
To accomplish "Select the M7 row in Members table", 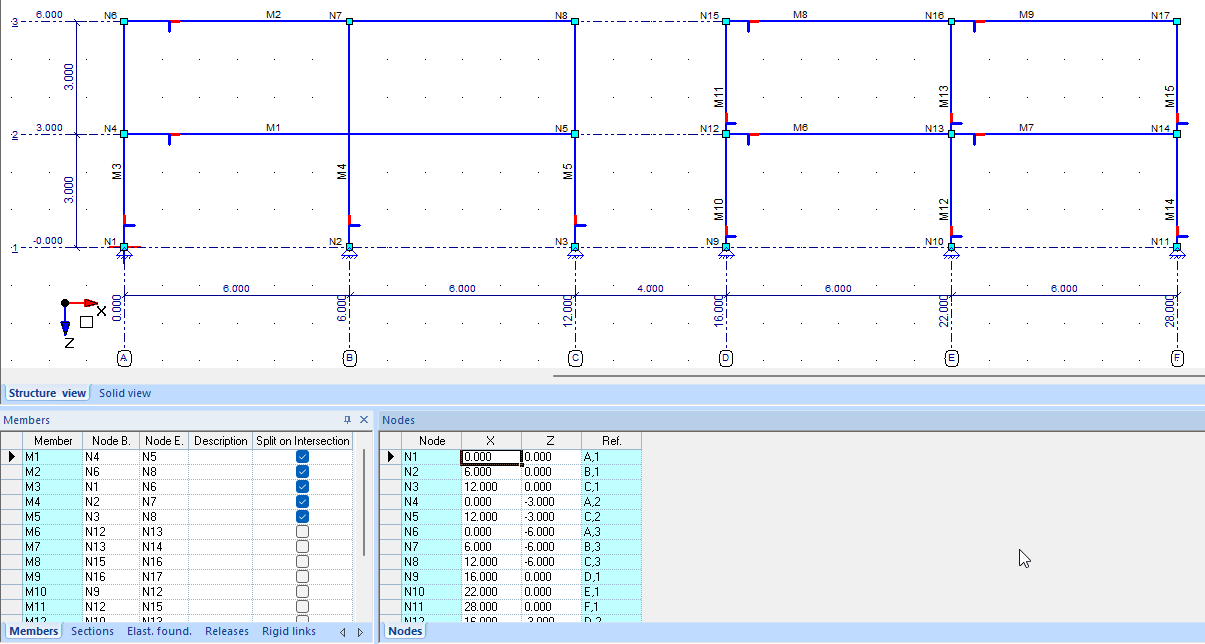I will click(177, 546).
